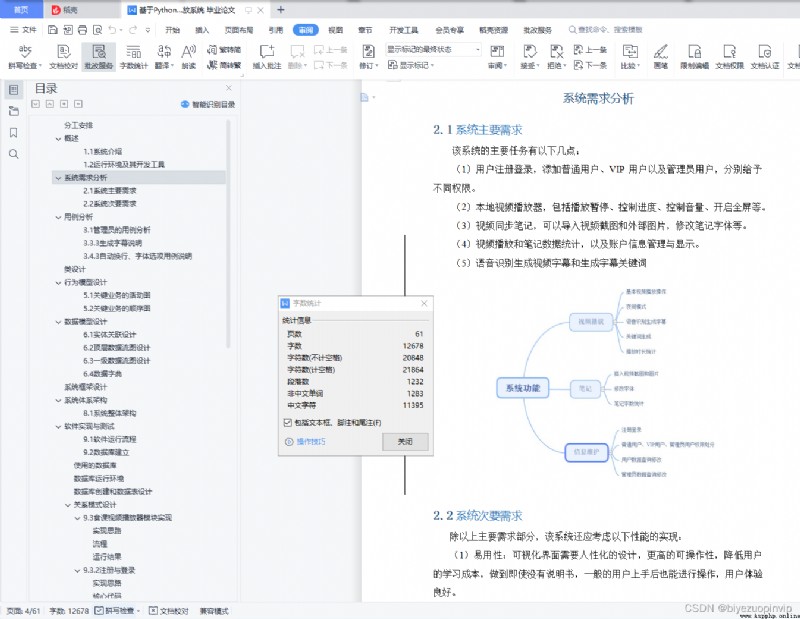Image resolution: width=800 pixels, height=619 pixels.
Task: Select the ink pen (画笔) tool
Action: tap(661, 56)
